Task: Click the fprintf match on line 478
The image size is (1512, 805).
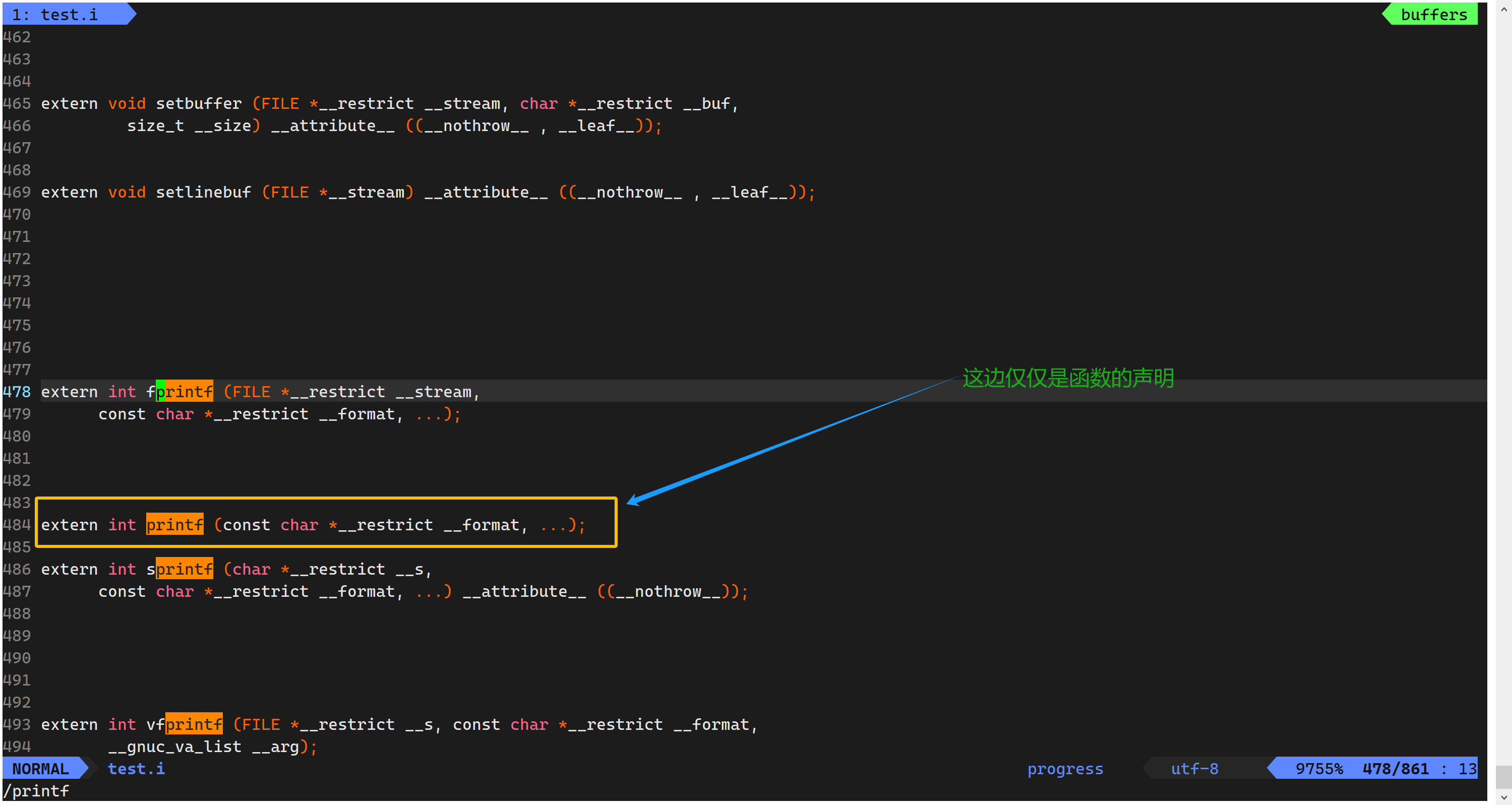Action: tap(179, 391)
